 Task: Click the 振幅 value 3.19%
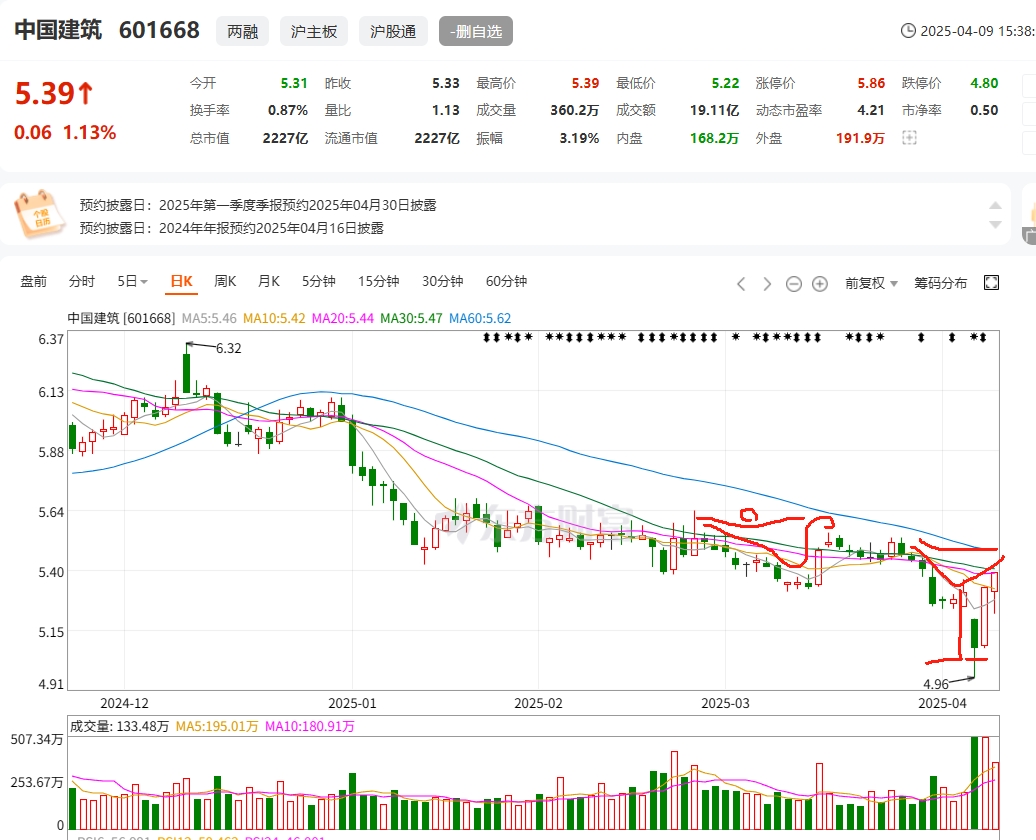[579, 138]
